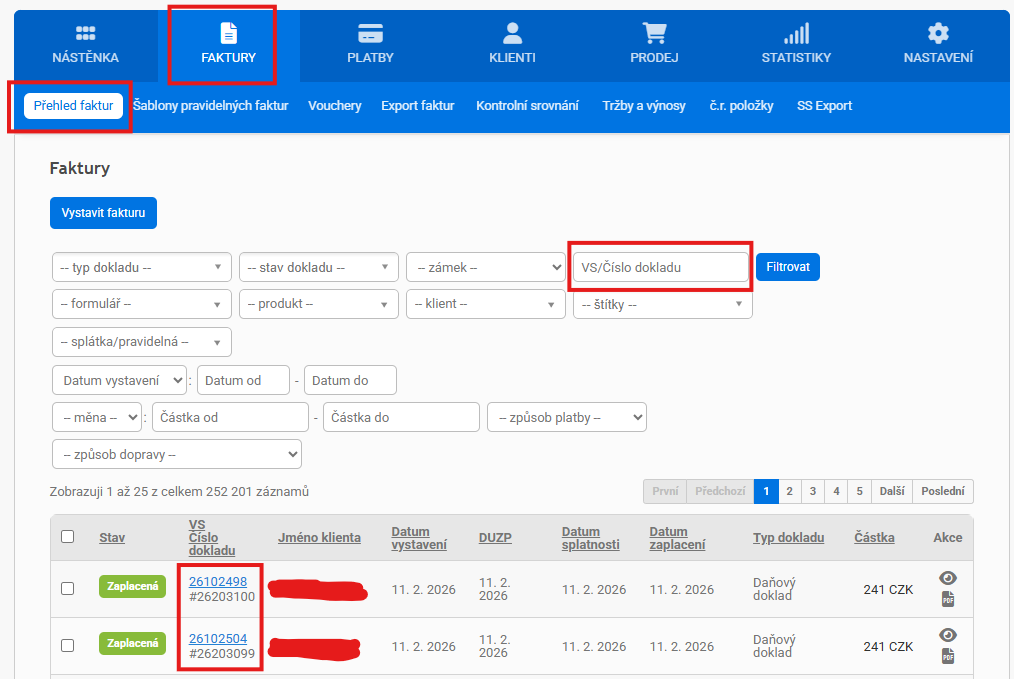Open the 'Datum vystavení' date type dropdown
The image size is (1014, 679).
tap(120, 380)
